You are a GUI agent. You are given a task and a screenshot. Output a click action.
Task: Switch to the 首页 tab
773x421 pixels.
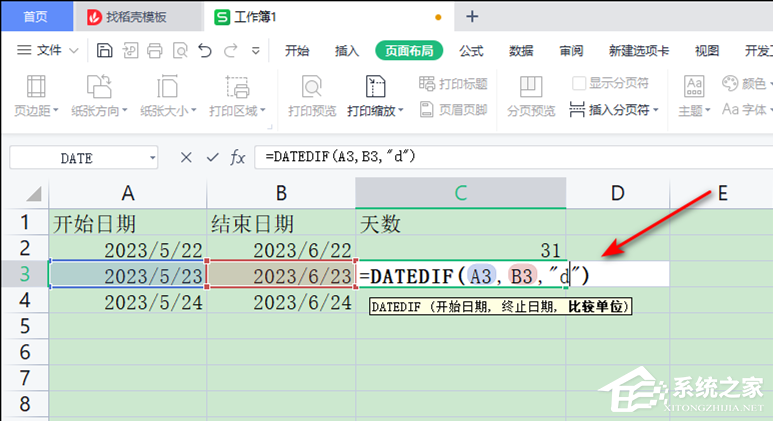pos(36,17)
